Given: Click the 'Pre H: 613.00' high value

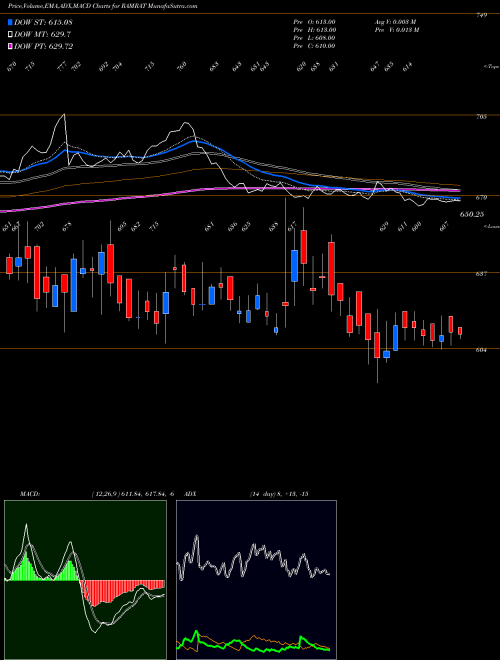Looking at the screenshot, I should (x=314, y=30).
